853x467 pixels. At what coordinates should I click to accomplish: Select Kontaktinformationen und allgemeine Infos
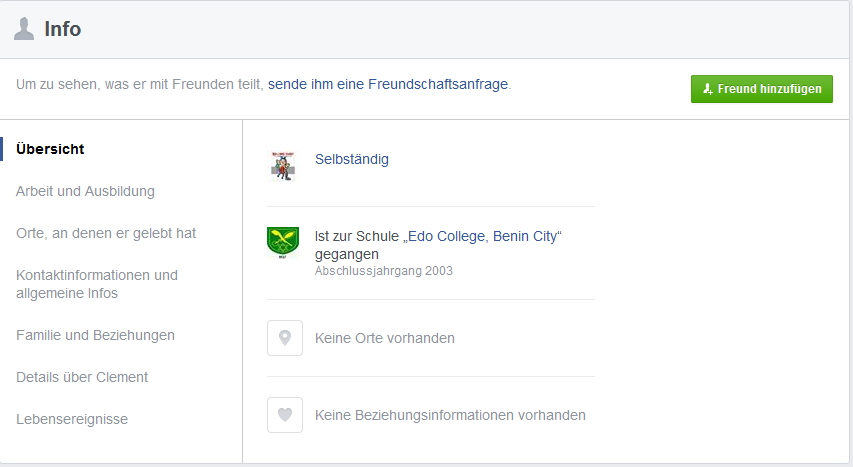point(97,284)
